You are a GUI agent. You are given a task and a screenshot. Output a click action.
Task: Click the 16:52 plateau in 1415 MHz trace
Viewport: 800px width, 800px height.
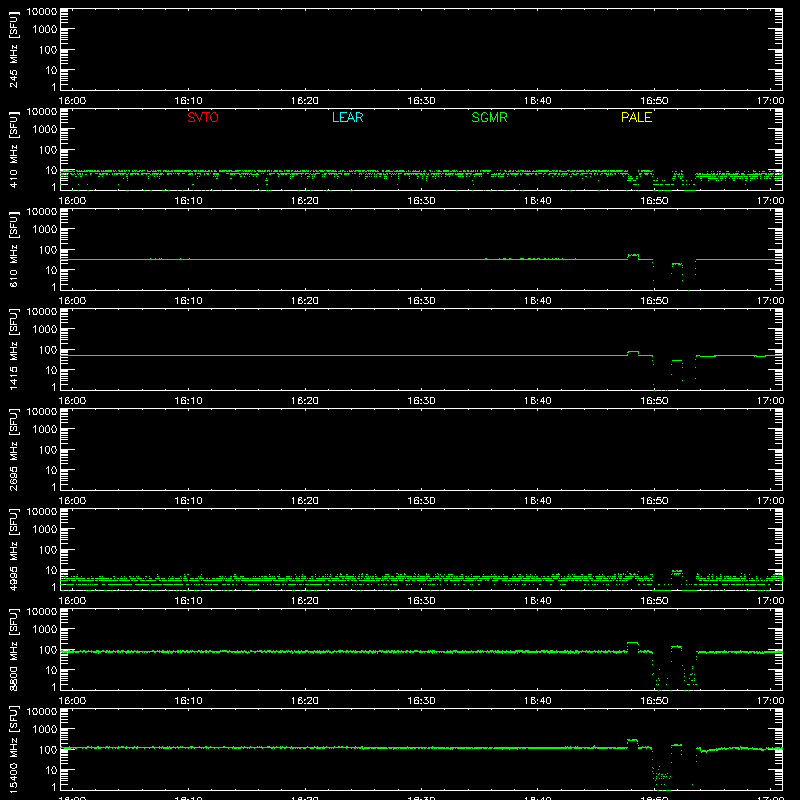(677, 360)
